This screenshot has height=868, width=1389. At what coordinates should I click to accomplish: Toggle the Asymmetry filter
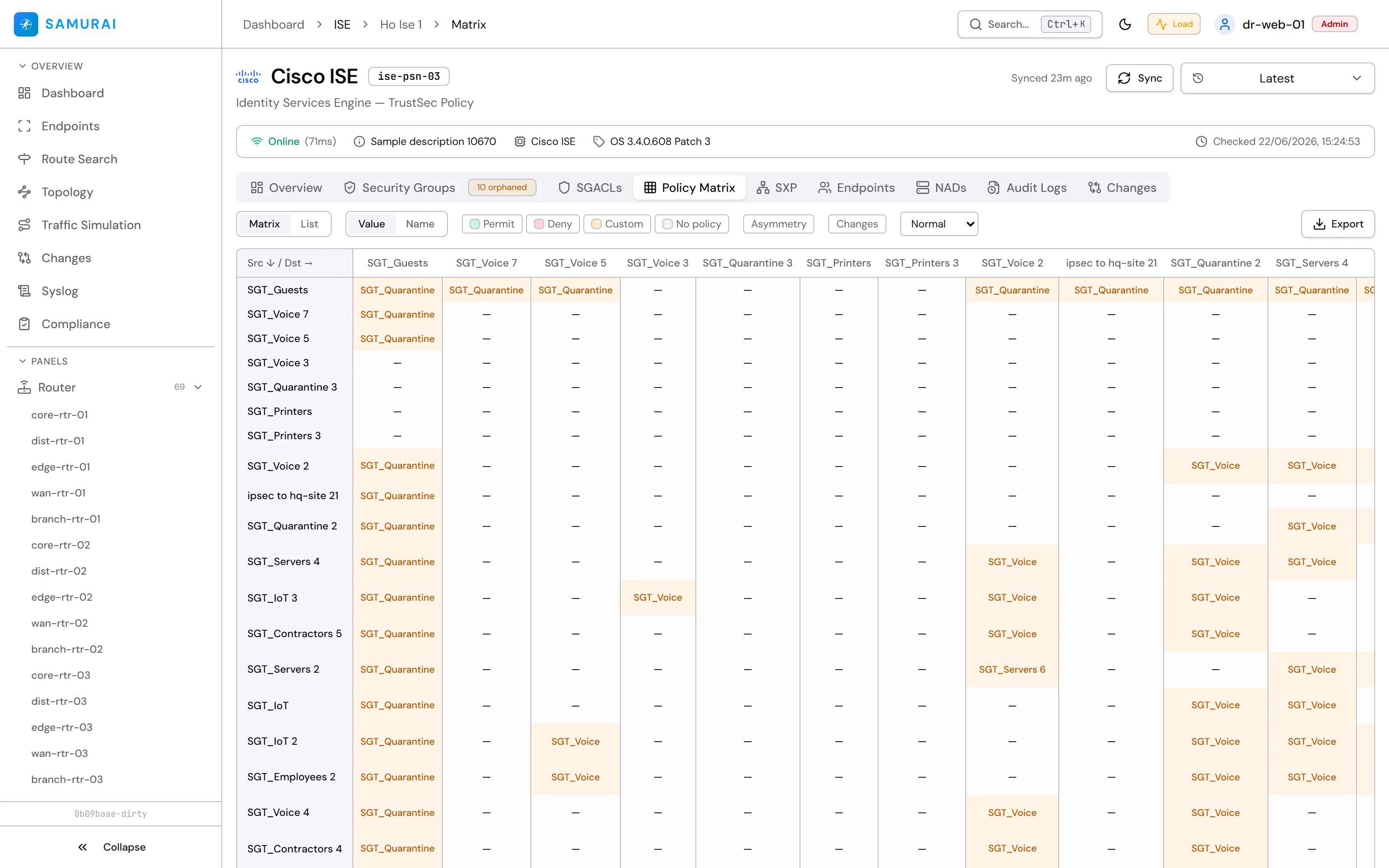pyautogui.click(x=778, y=224)
